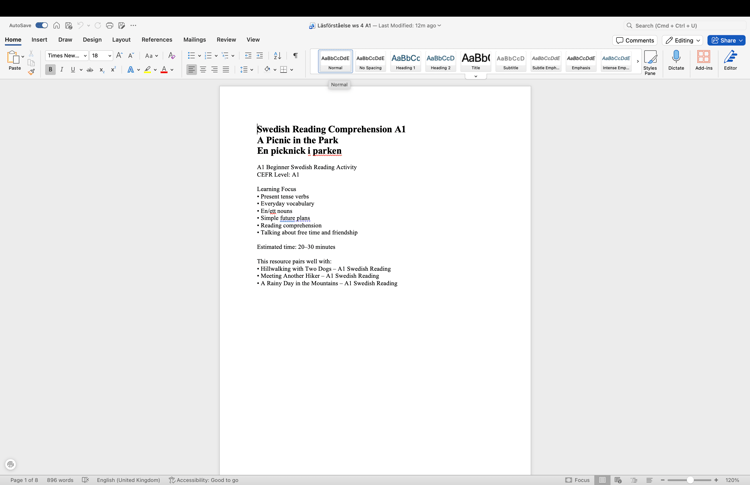This screenshot has height=485, width=750.
Task: Open the Add-ins button
Action: [x=704, y=61]
